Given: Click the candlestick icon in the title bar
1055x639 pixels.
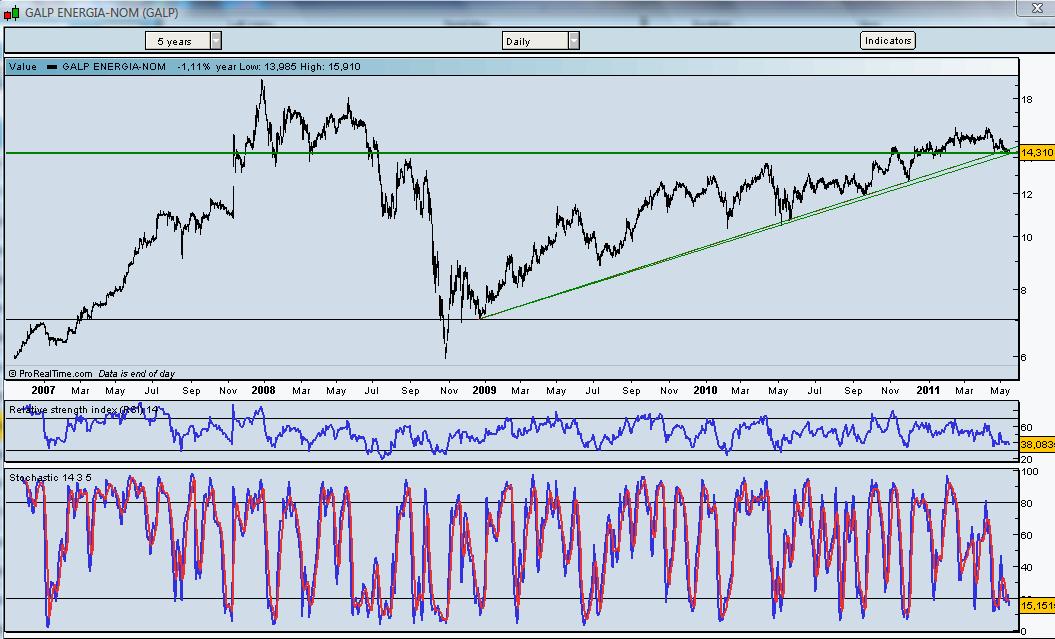Looking at the screenshot, I should (11, 13).
